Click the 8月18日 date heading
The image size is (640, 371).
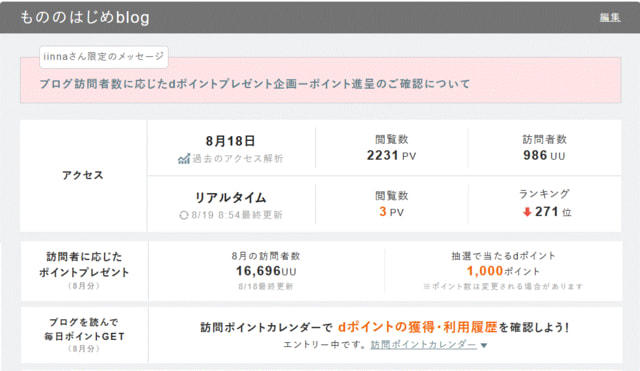coord(230,141)
